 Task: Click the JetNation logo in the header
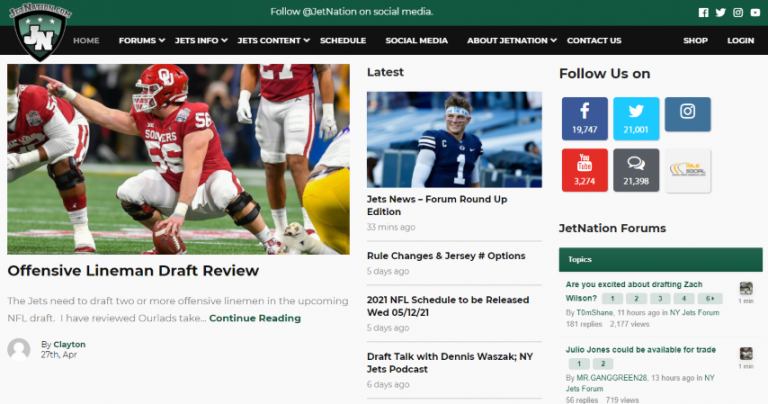[40, 30]
